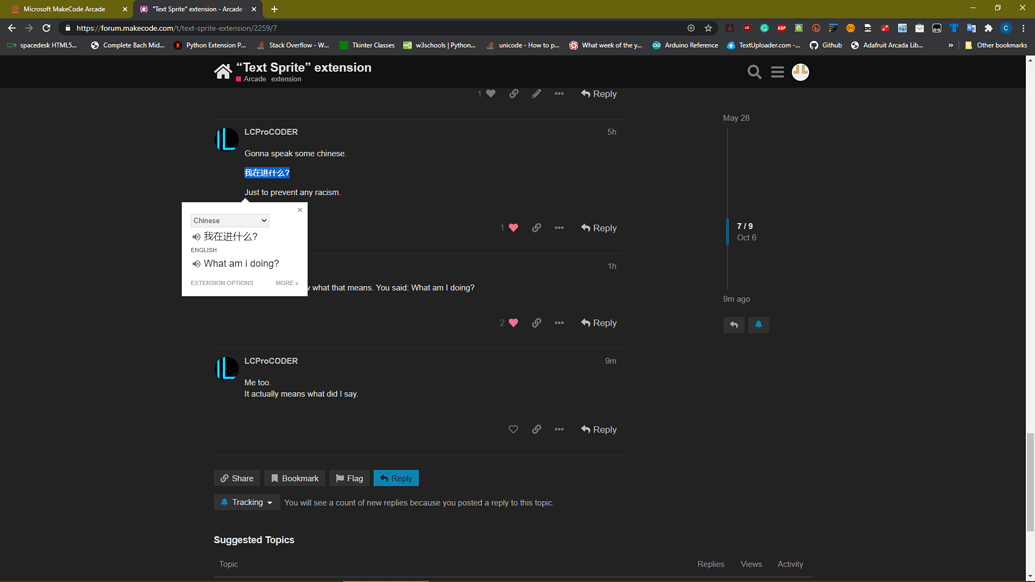Play Chinese pronunciation with the speaker icon
1035x582 pixels.
[x=195, y=236]
